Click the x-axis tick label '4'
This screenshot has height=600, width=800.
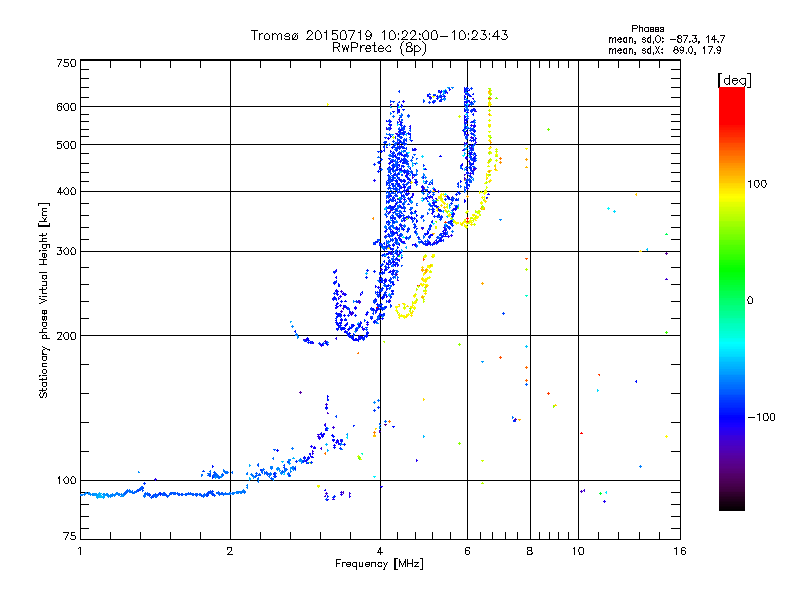pos(380,551)
